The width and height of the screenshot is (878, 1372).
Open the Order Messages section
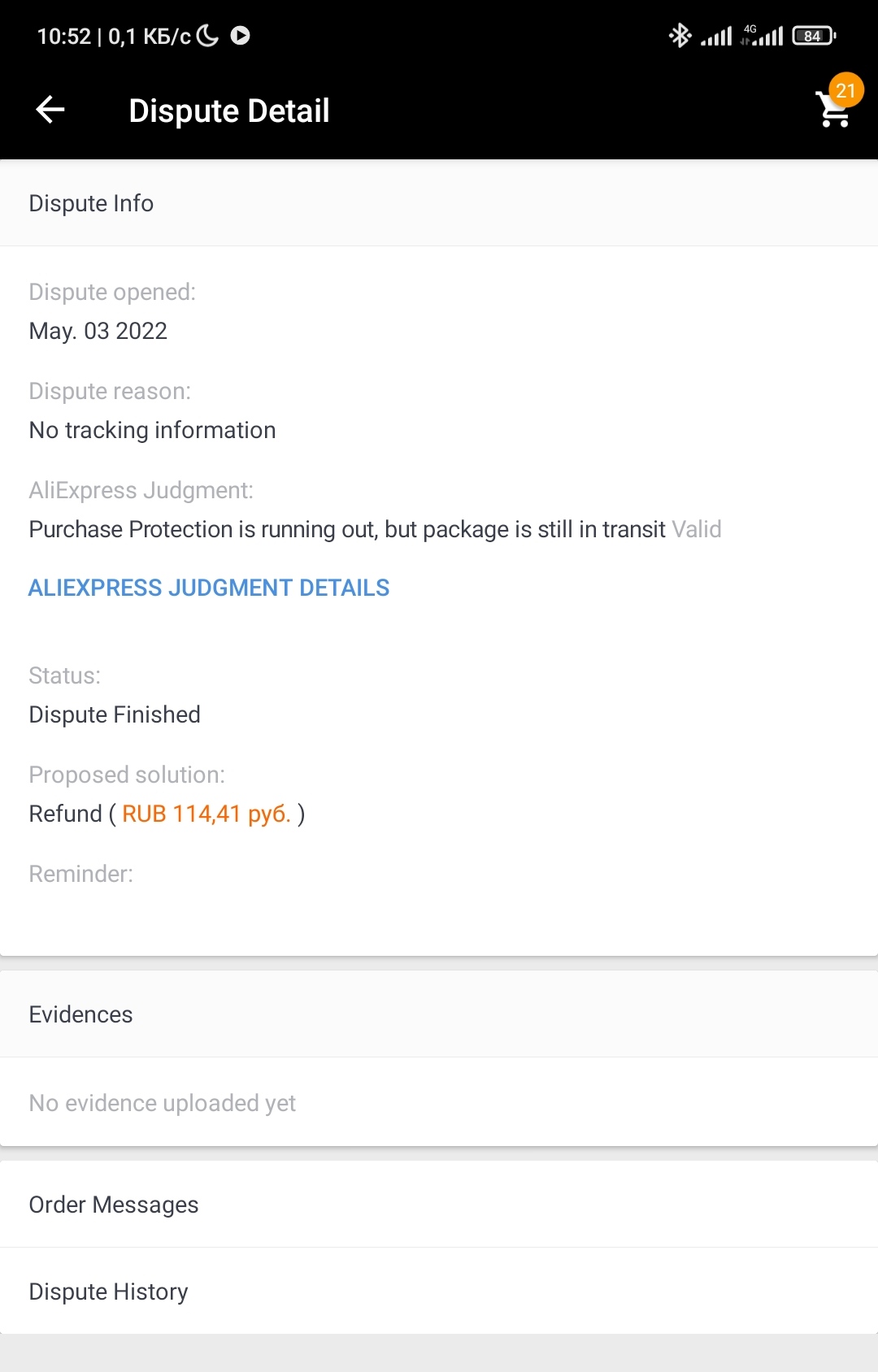[x=114, y=1205]
